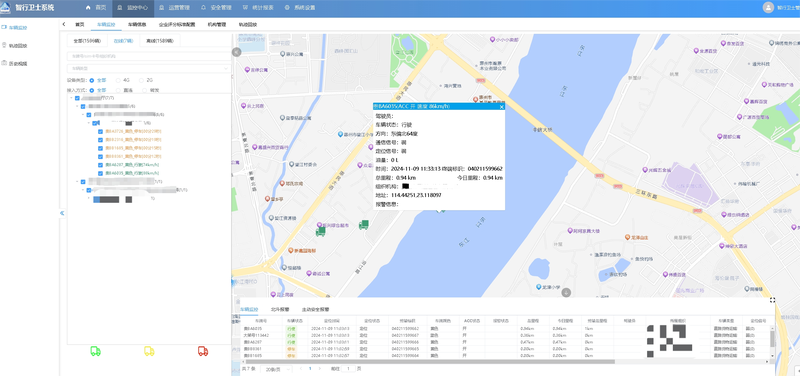
Task: Show the 离线 offline vehicles list
Action: (160, 40)
